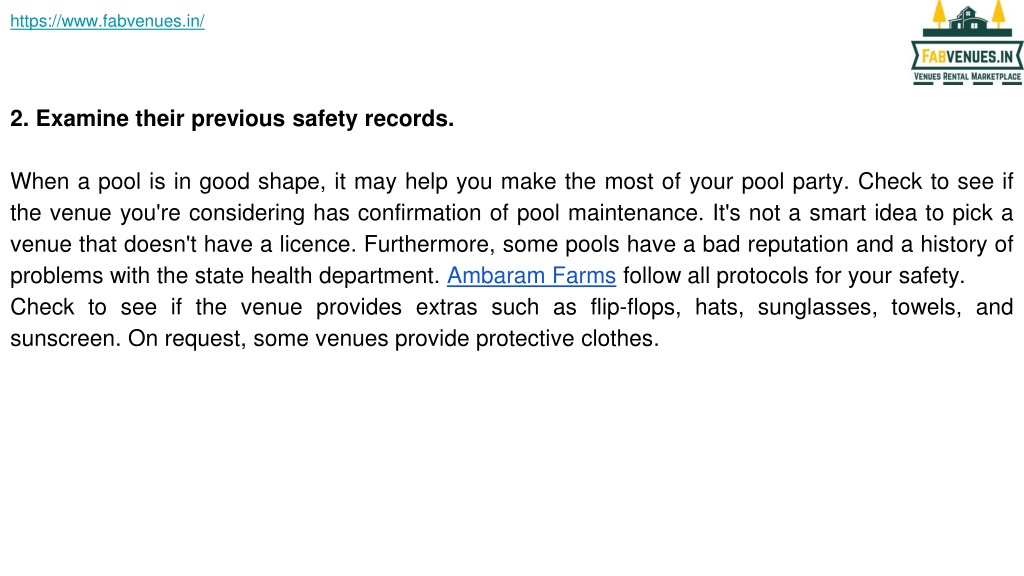Click the word flip-flops

pyautogui.click(x=635, y=307)
